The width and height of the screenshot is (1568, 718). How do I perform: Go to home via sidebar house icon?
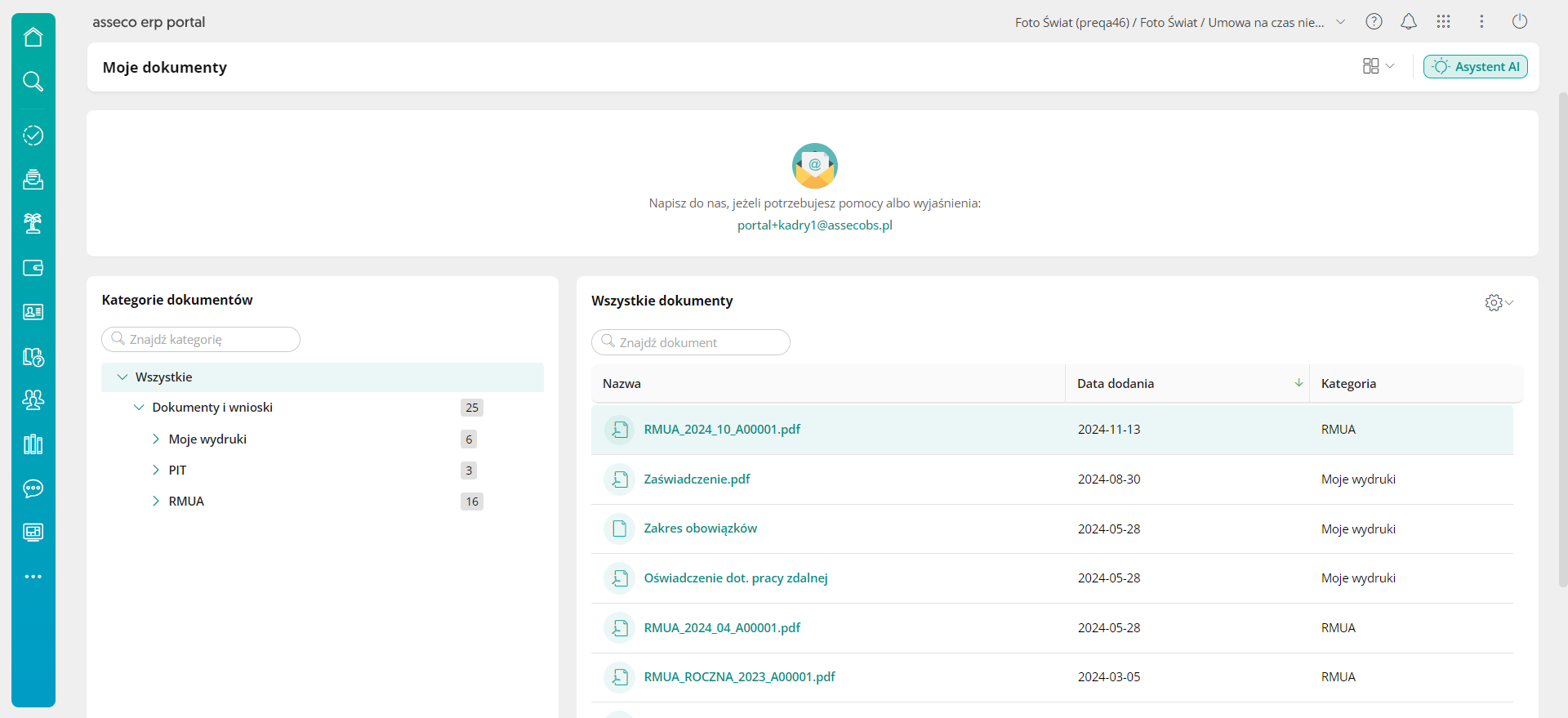click(x=33, y=38)
